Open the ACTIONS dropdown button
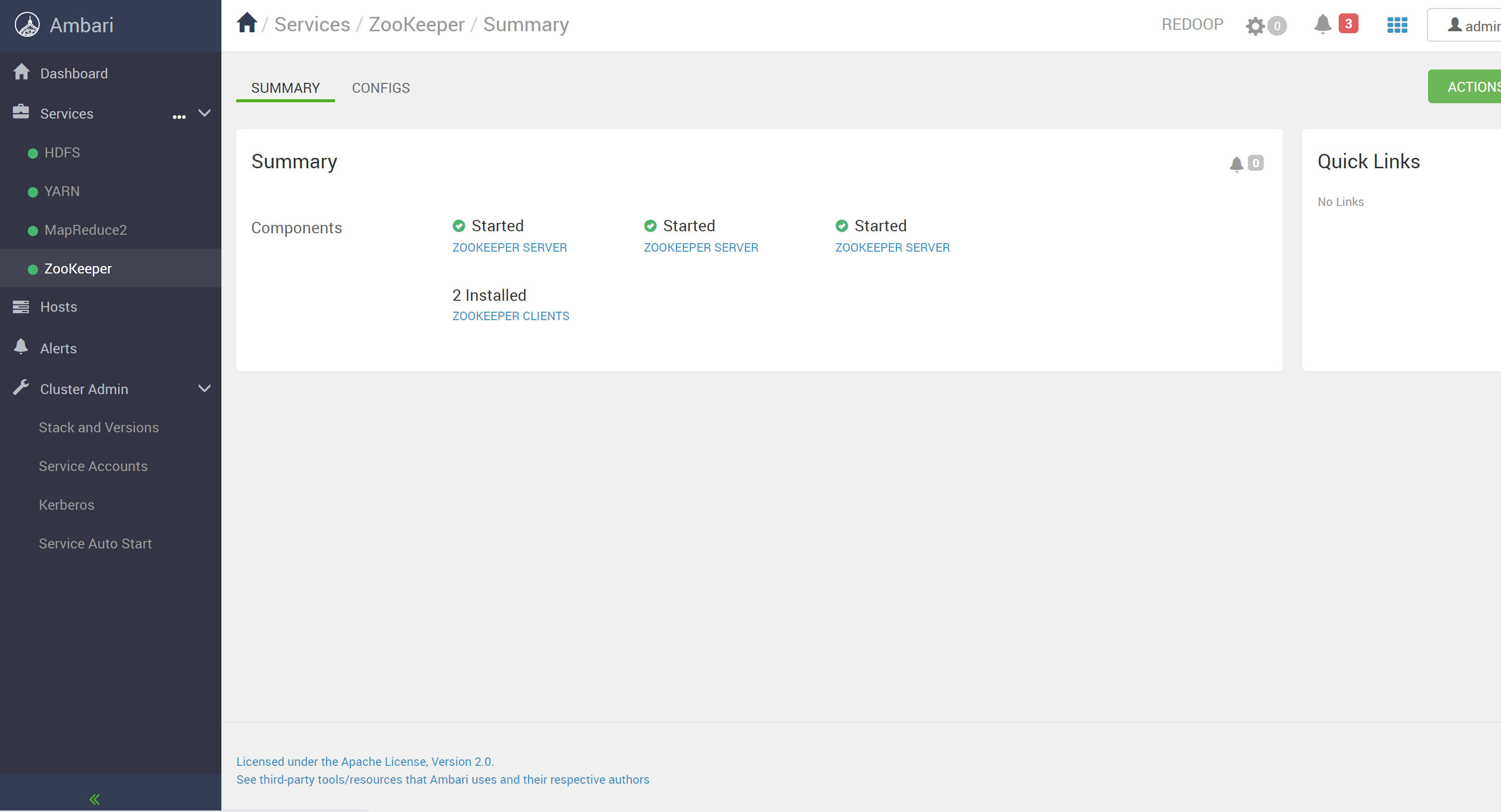Image resolution: width=1501 pixels, height=812 pixels. pyautogui.click(x=1464, y=86)
